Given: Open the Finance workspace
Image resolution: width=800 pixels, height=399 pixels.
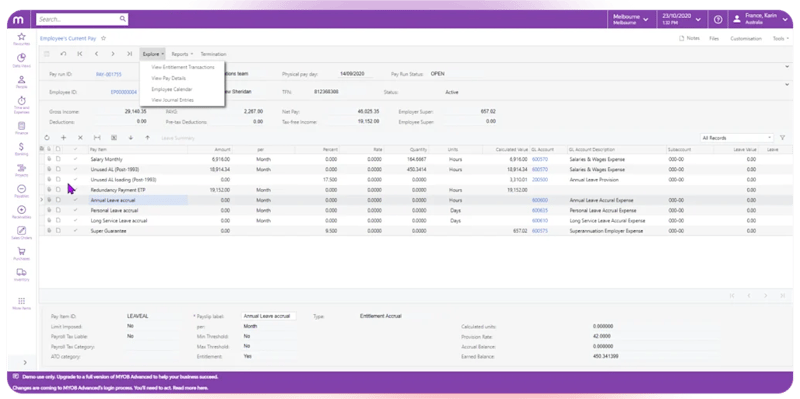Looking at the screenshot, I should pyautogui.click(x=21, y=128).
